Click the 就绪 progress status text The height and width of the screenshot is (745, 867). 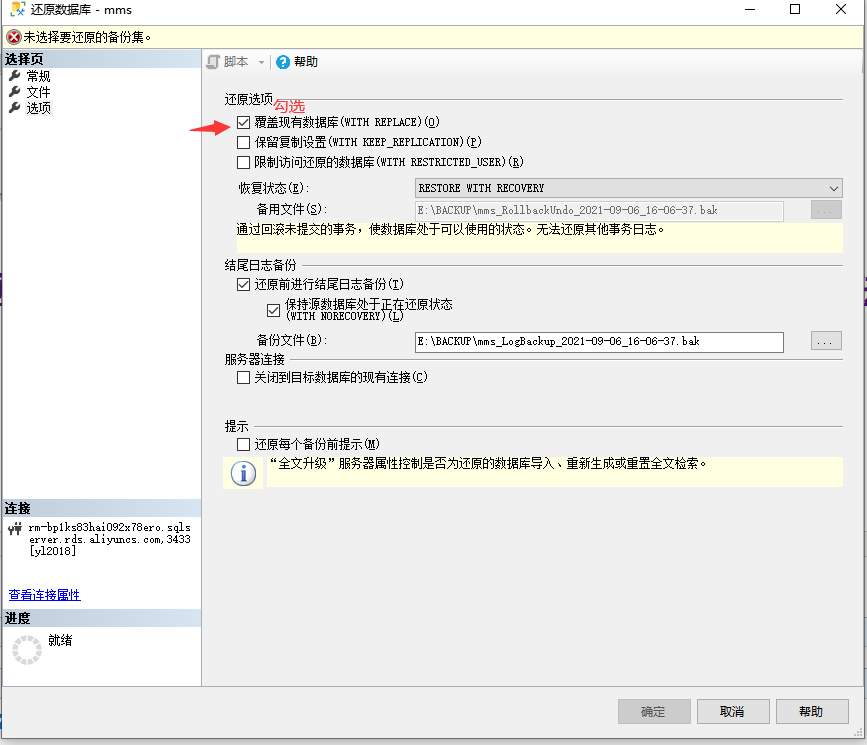tap(60, 640)
